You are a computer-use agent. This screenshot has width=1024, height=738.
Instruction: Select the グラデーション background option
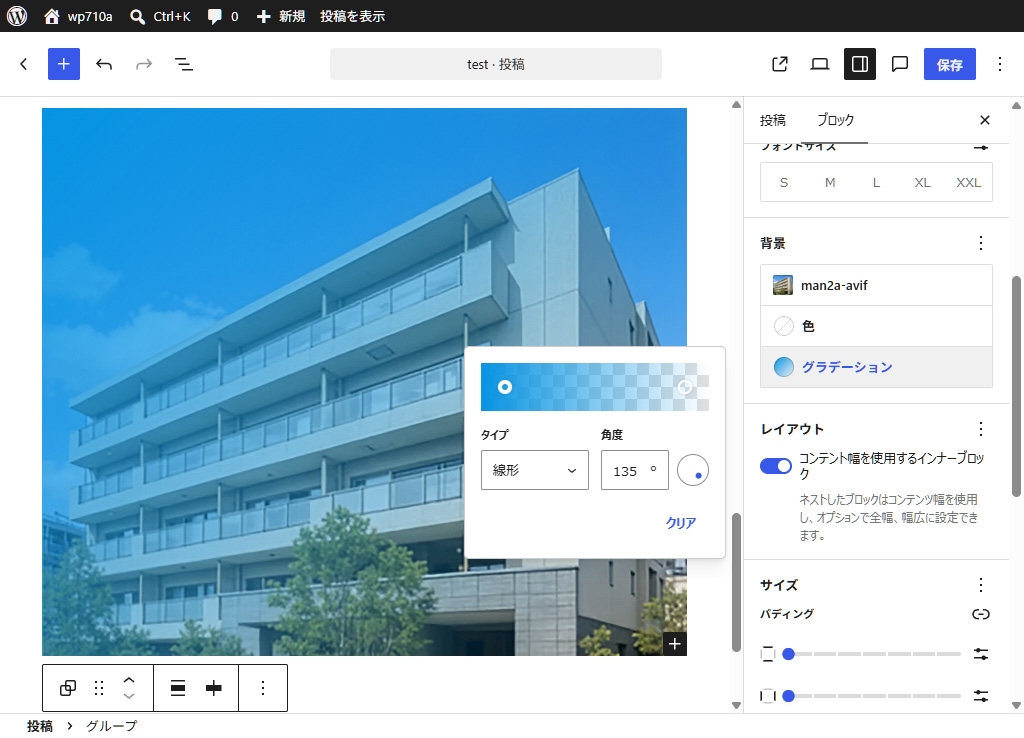coord(876,367)
